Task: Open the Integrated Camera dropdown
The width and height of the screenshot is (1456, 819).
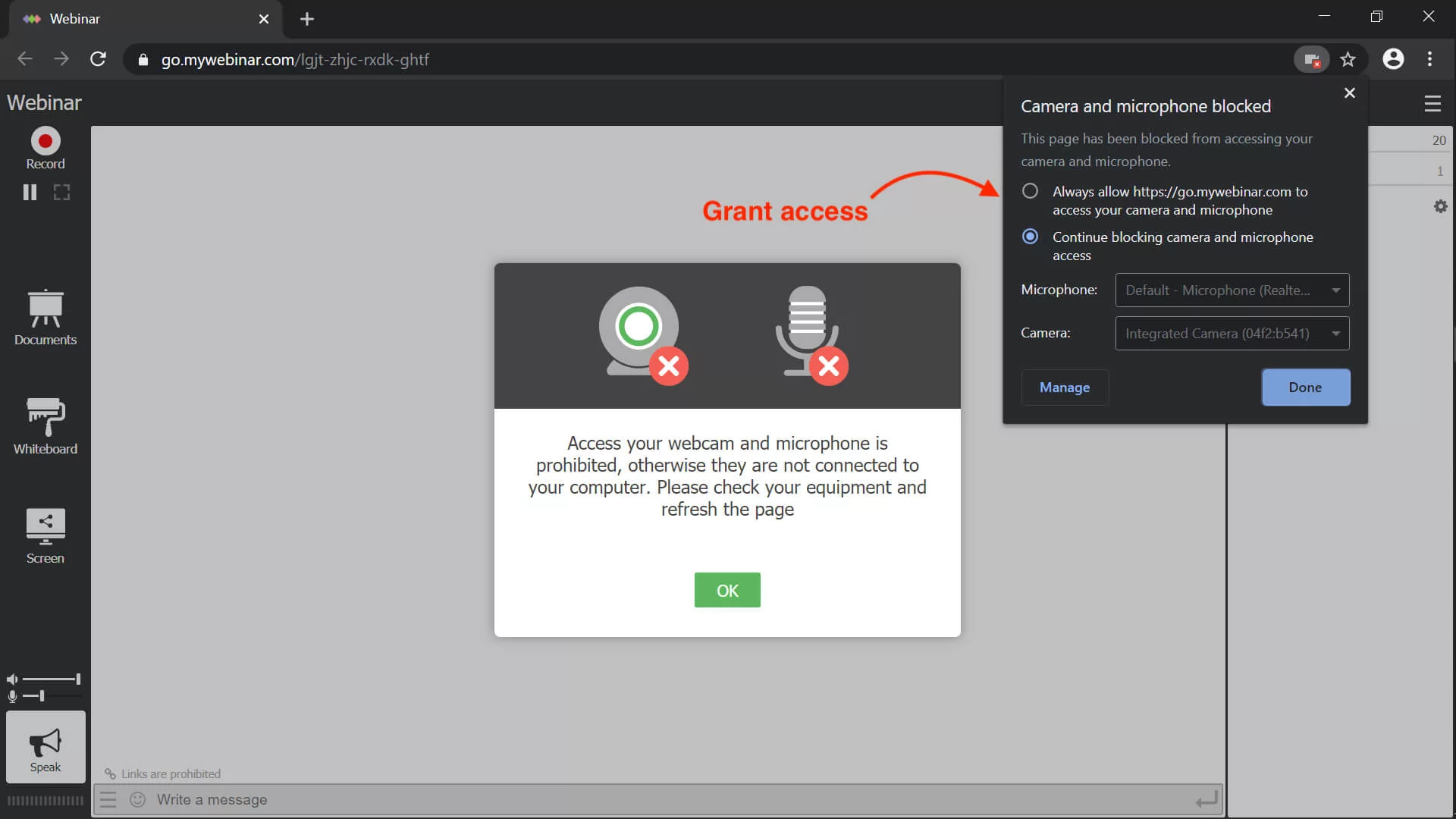Action: tap(1232, 333)
